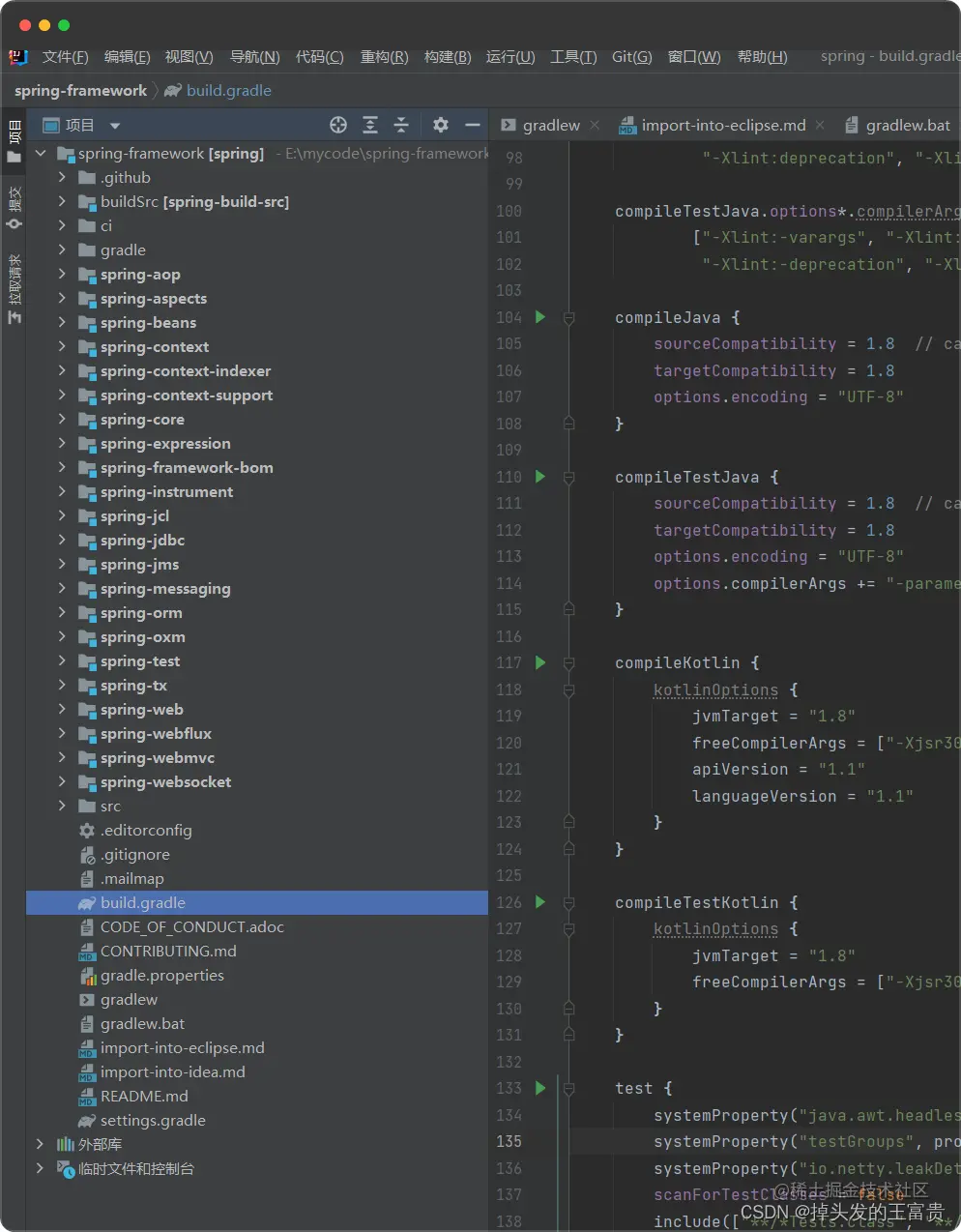Fold compileKotlin block at line 117

click(569, 662)
